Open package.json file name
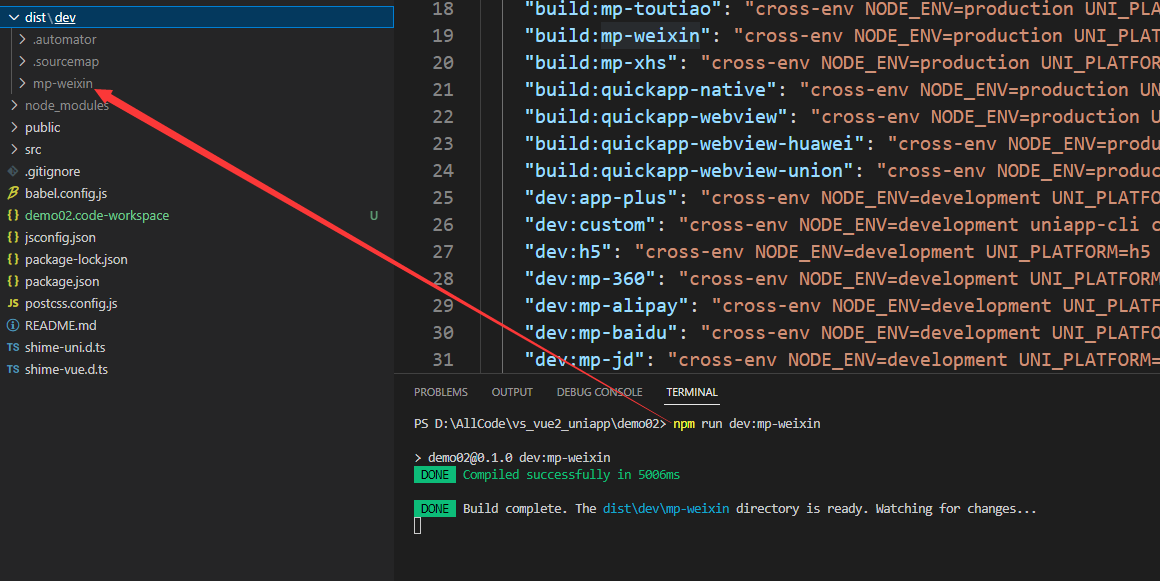 pos(62,282)
